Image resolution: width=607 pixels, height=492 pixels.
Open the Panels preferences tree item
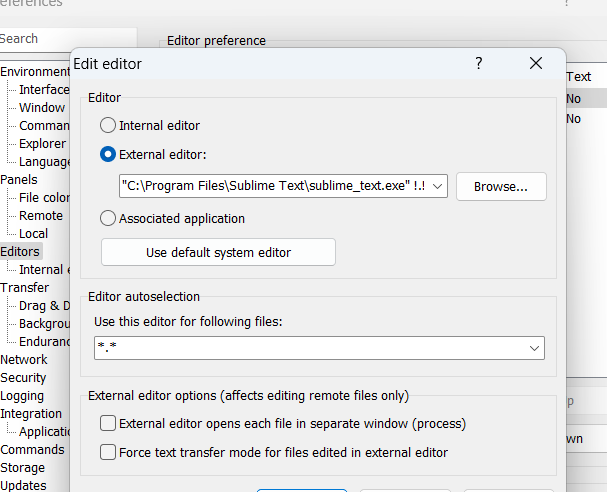coord(19,179)
